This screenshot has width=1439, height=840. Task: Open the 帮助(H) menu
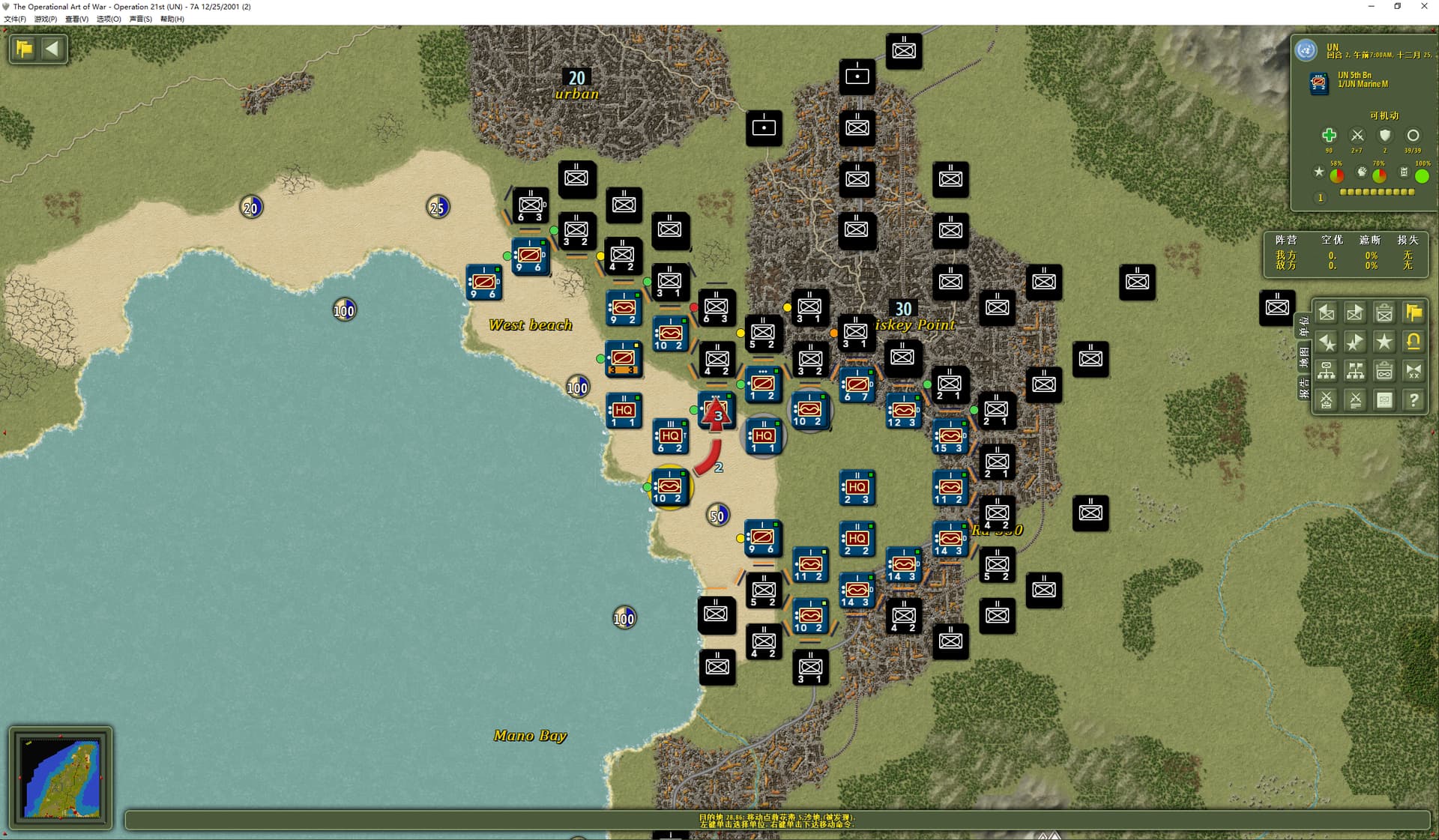pos(172,19)
